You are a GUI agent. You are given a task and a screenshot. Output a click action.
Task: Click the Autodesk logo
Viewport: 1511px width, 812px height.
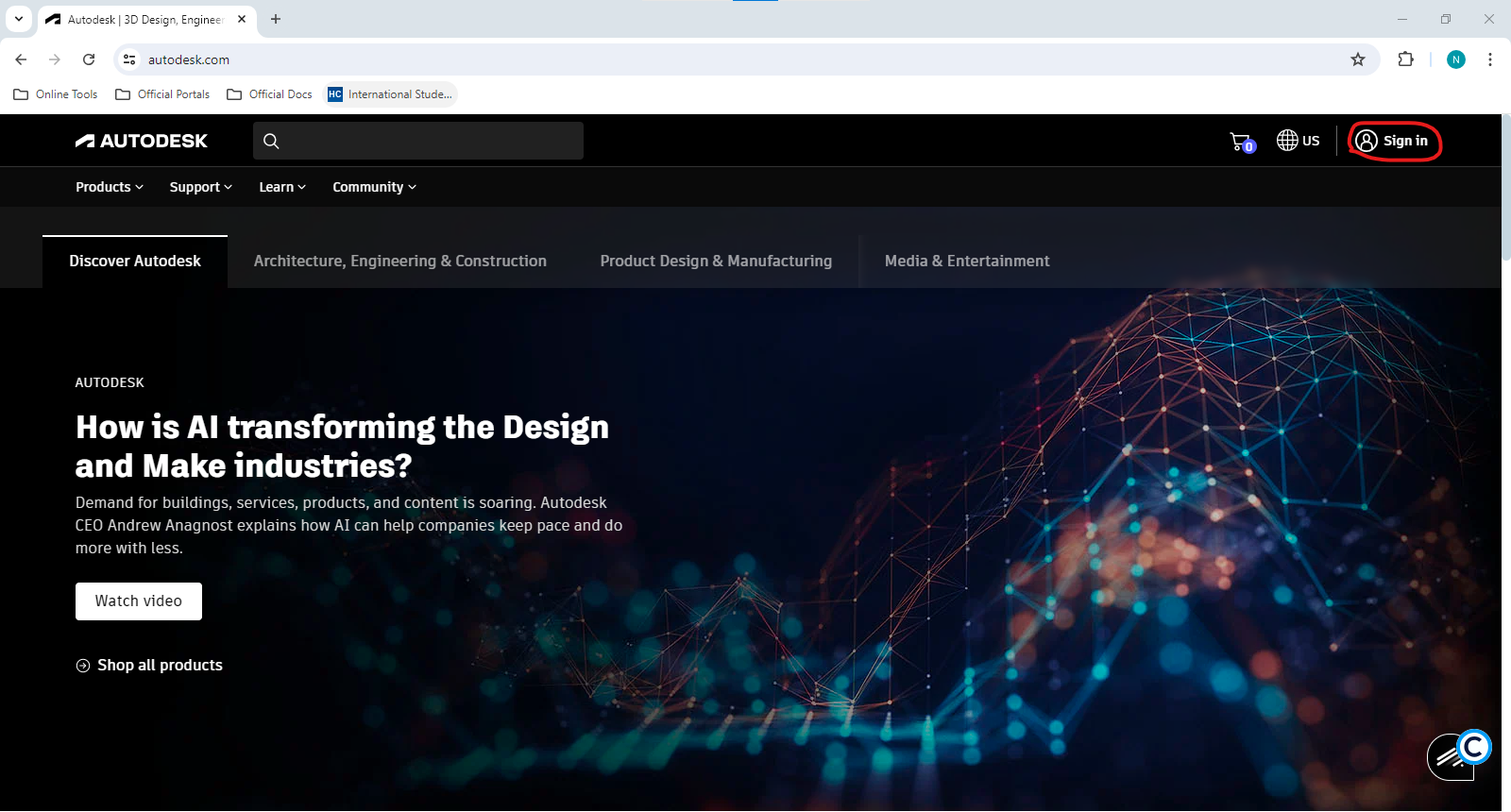[142, 141]
